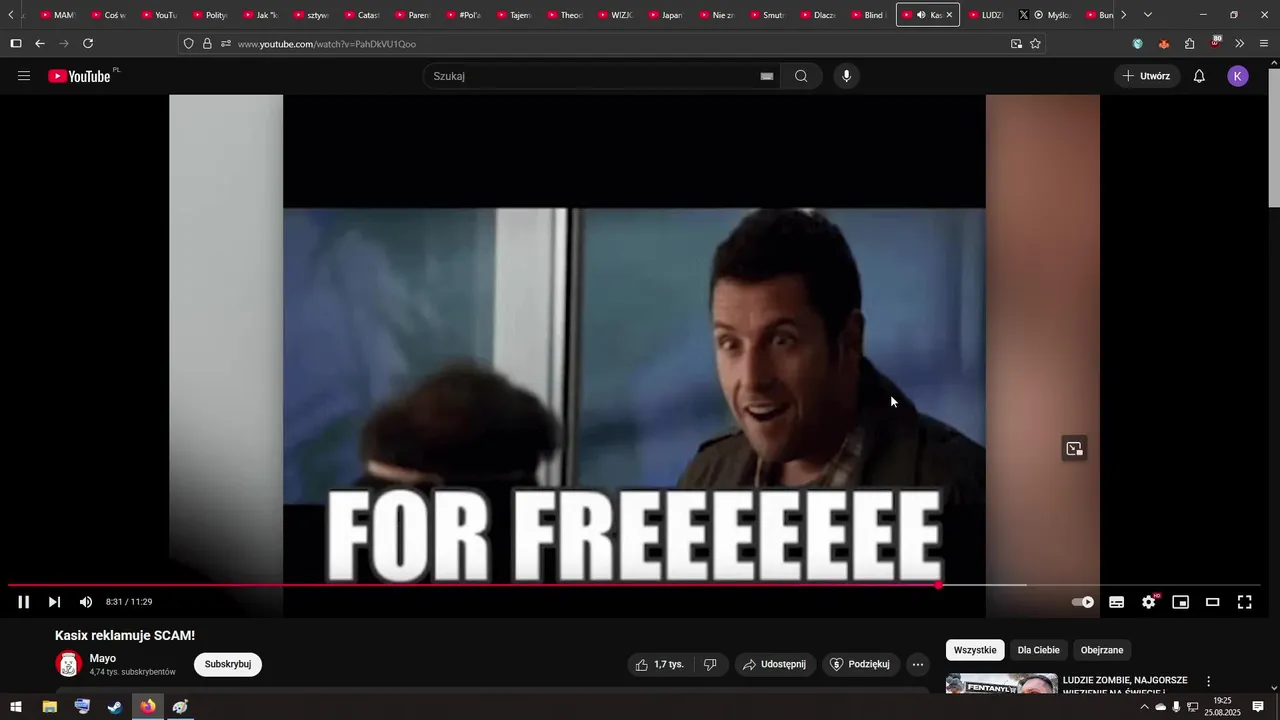Open Windows Start menu
The width and height of the screenshot is (1280, 720).
(16, 707)
